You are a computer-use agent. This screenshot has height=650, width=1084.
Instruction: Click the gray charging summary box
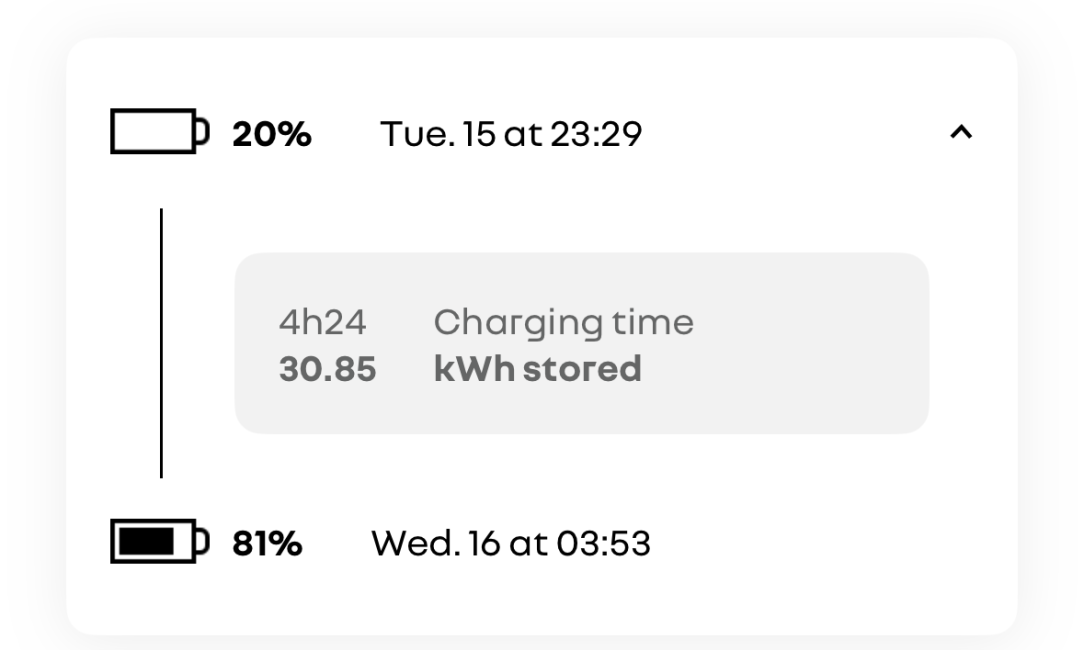(581, 343)
